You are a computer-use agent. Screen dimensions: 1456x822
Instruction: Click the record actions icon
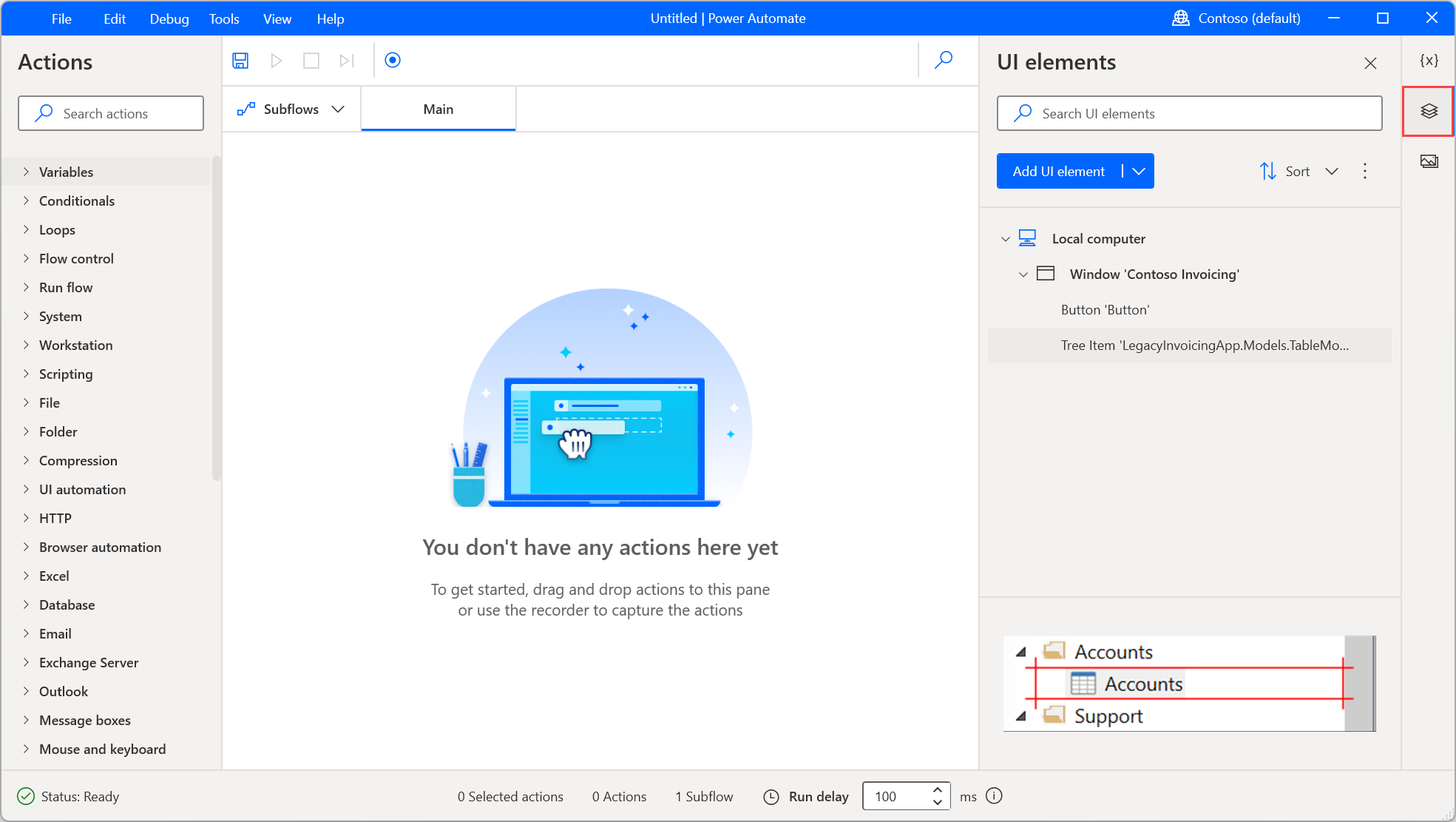coord(391,59)
